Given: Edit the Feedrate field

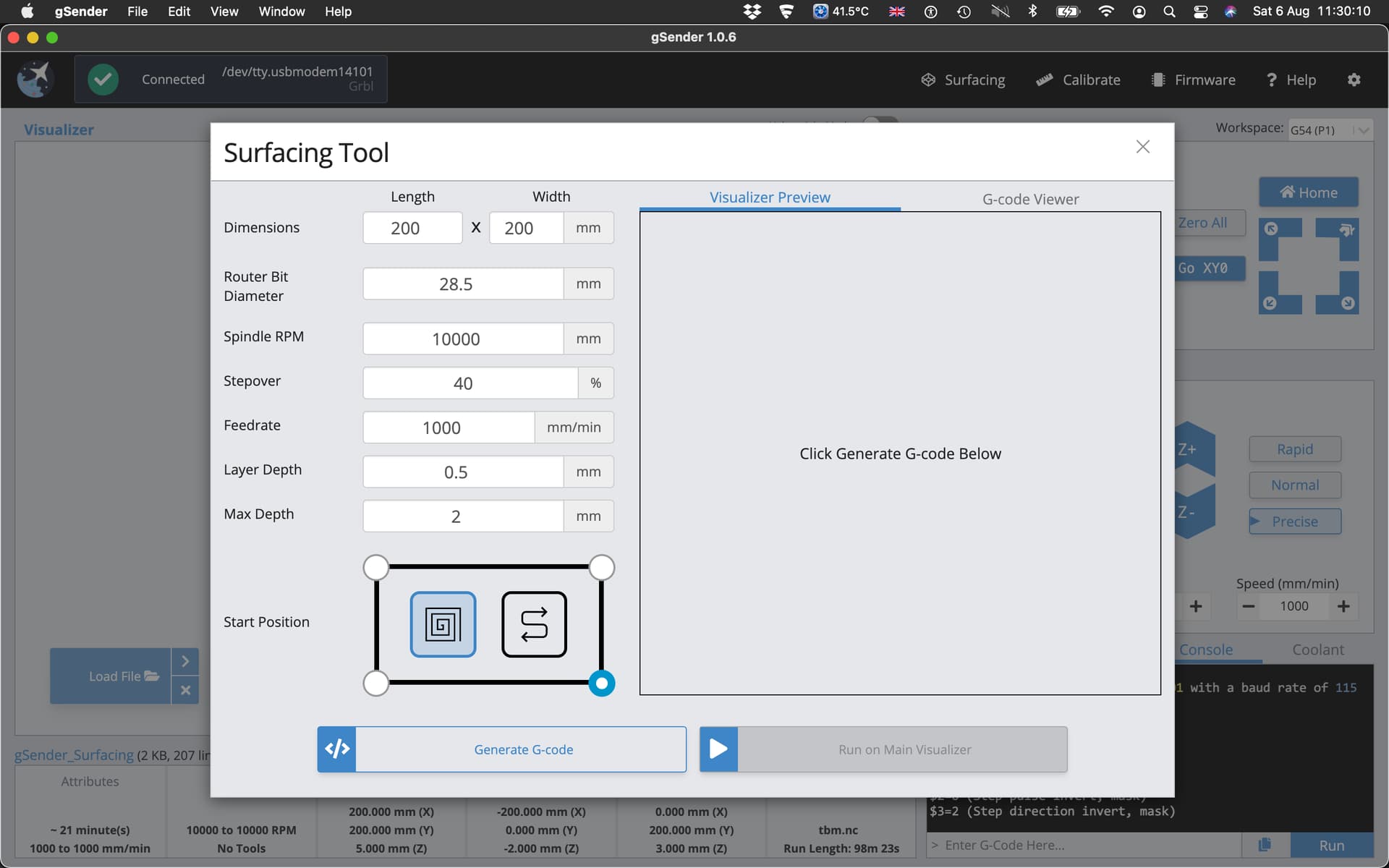Looking at the screenshot, I should point(449,427).
